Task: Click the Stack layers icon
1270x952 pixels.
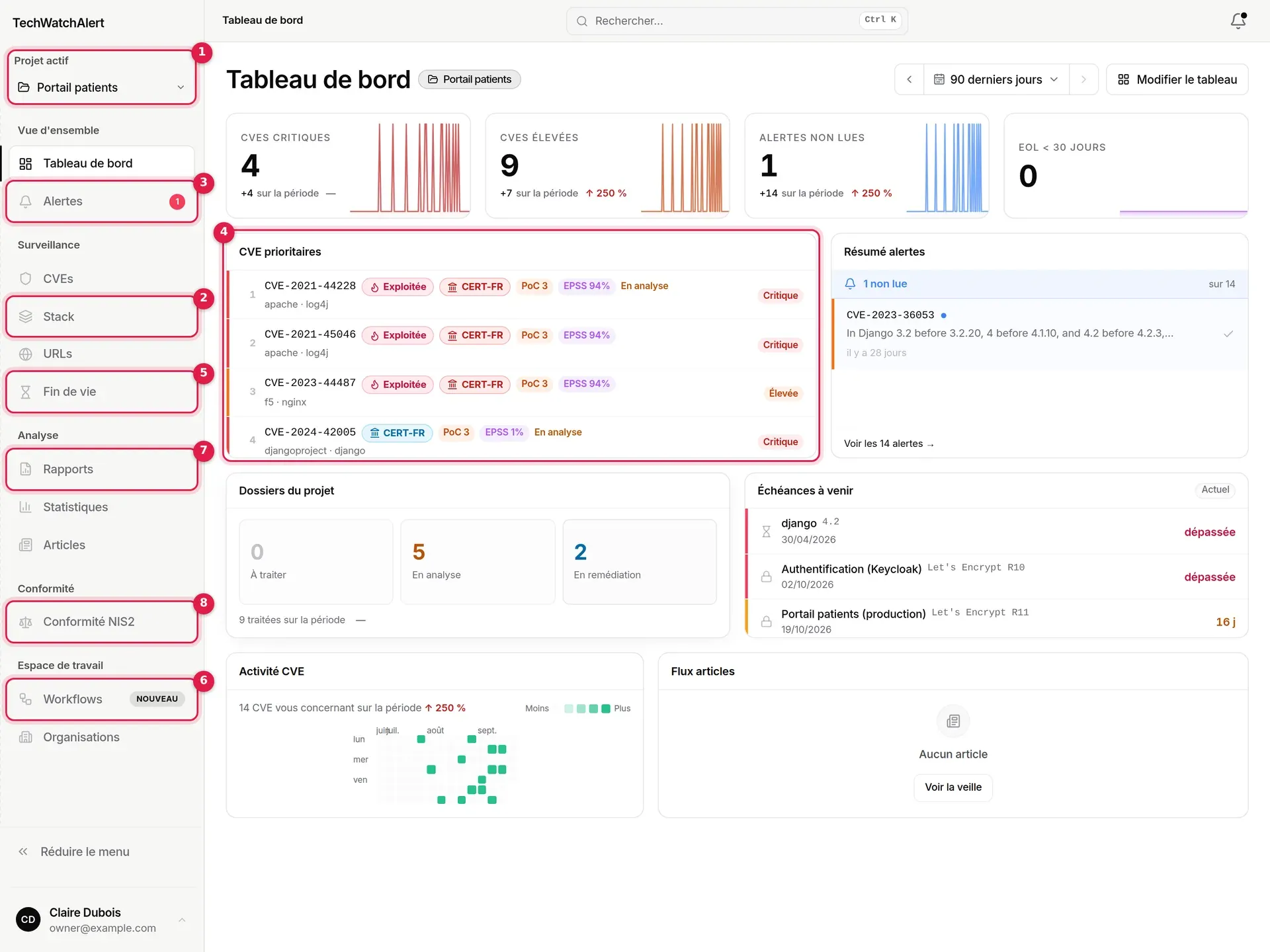Action: (26, 317)
